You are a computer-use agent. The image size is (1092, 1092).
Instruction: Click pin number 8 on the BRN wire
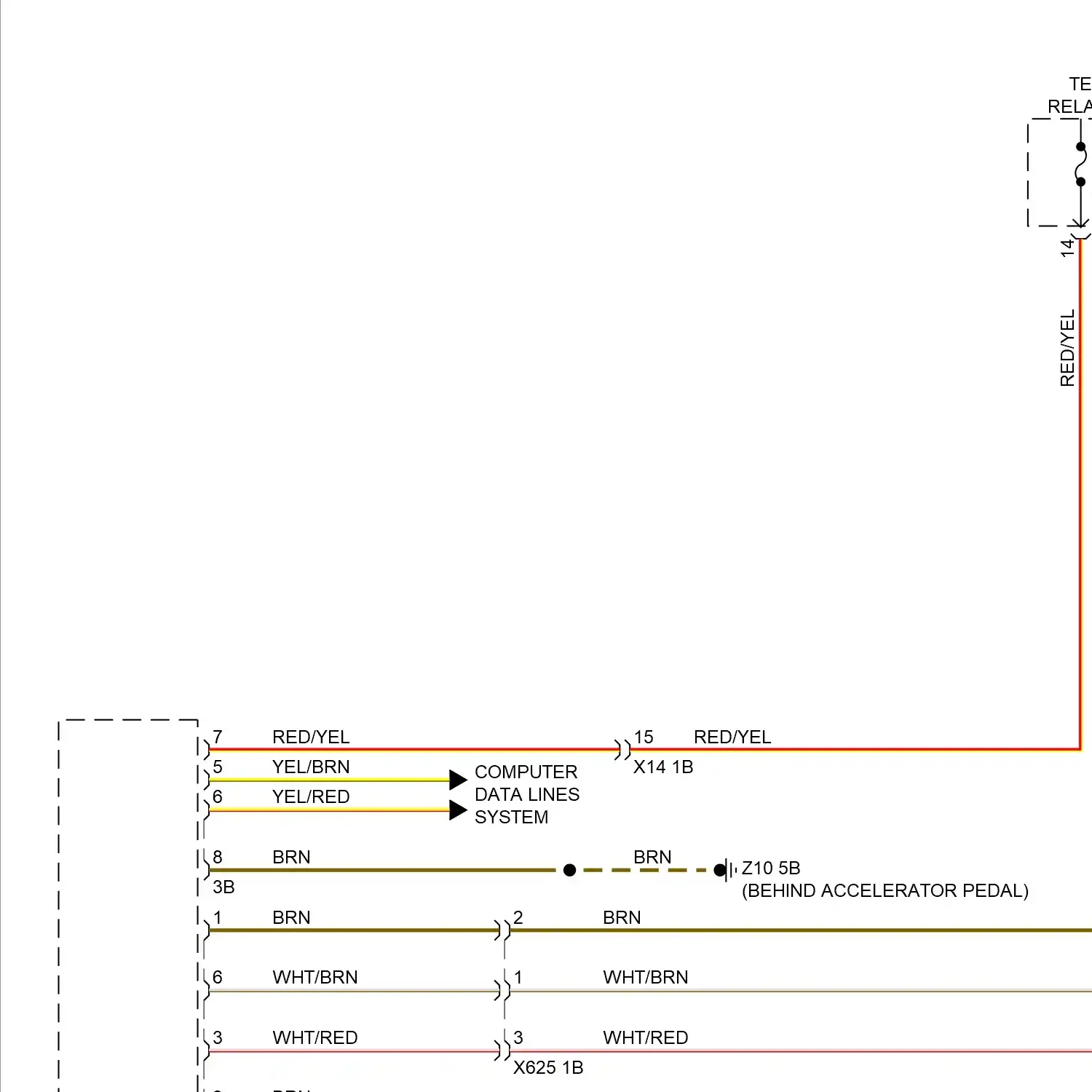tap(217, 857)
